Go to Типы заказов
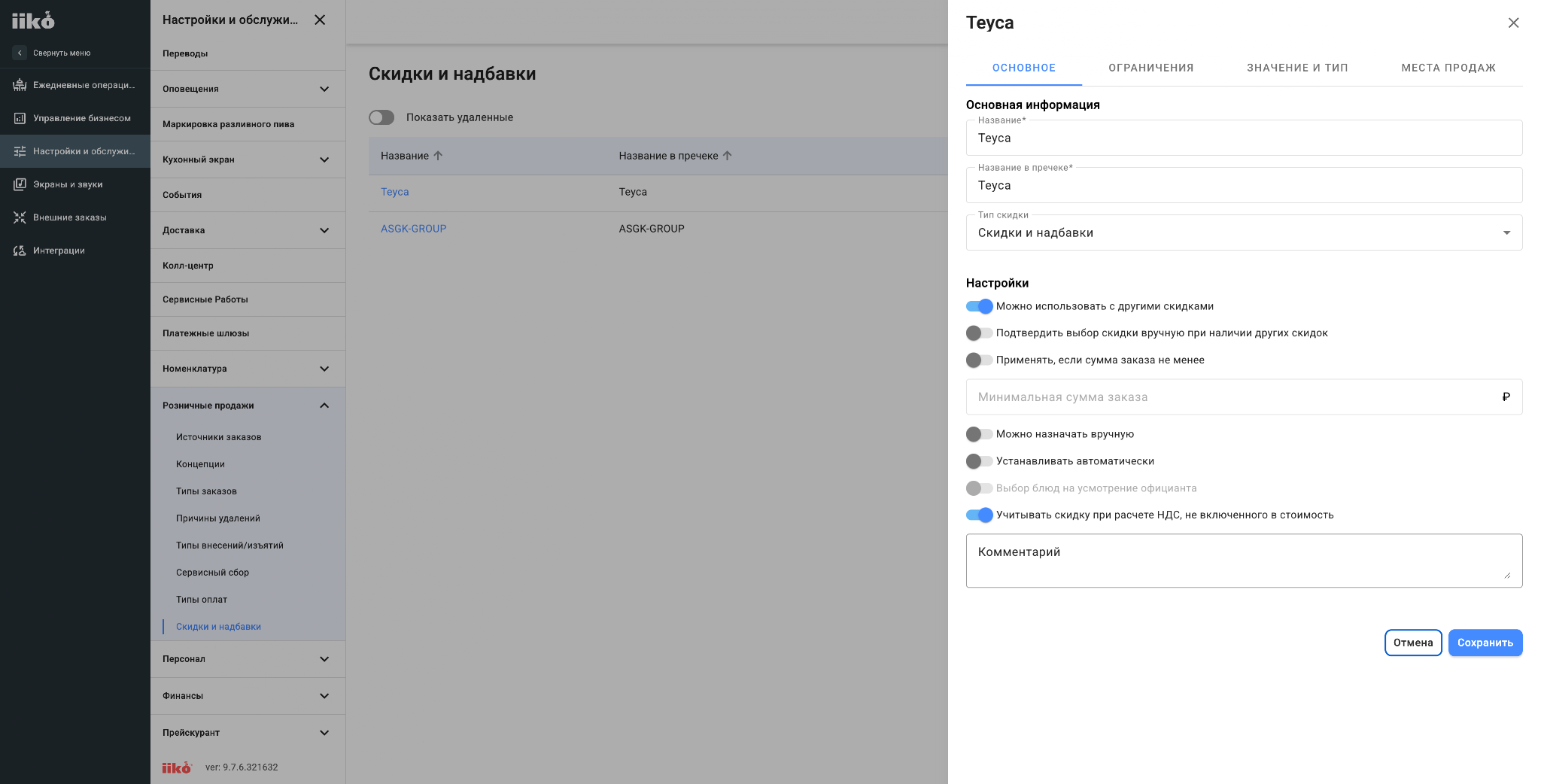Image resolution: width=1541 pixels, height=784 pixels. coord(206,491)
